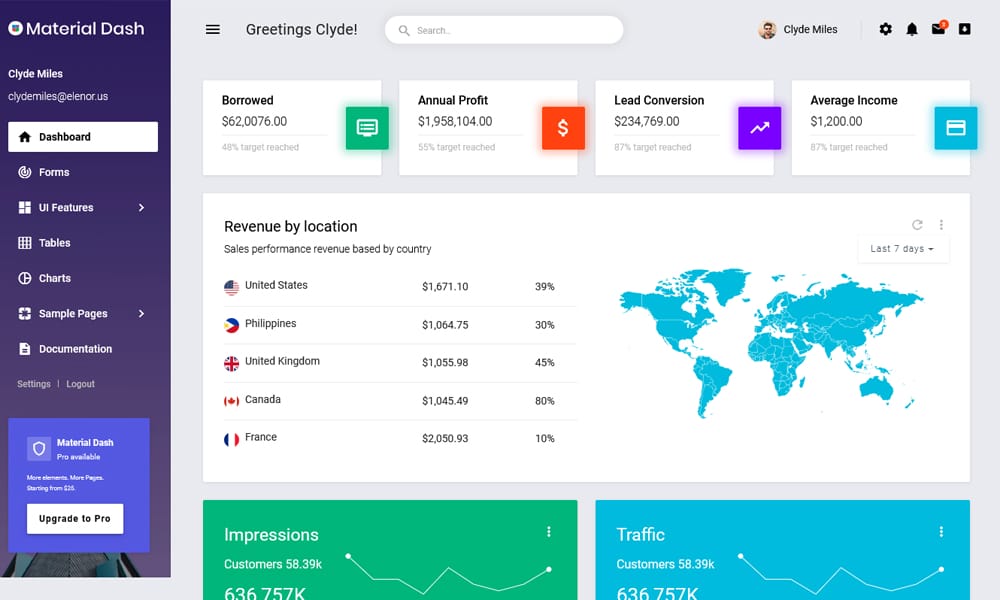This screenshot has width=1000, height=600.
Task: Click the Upgrade to Pro button
Action: (x=74, y=518)
